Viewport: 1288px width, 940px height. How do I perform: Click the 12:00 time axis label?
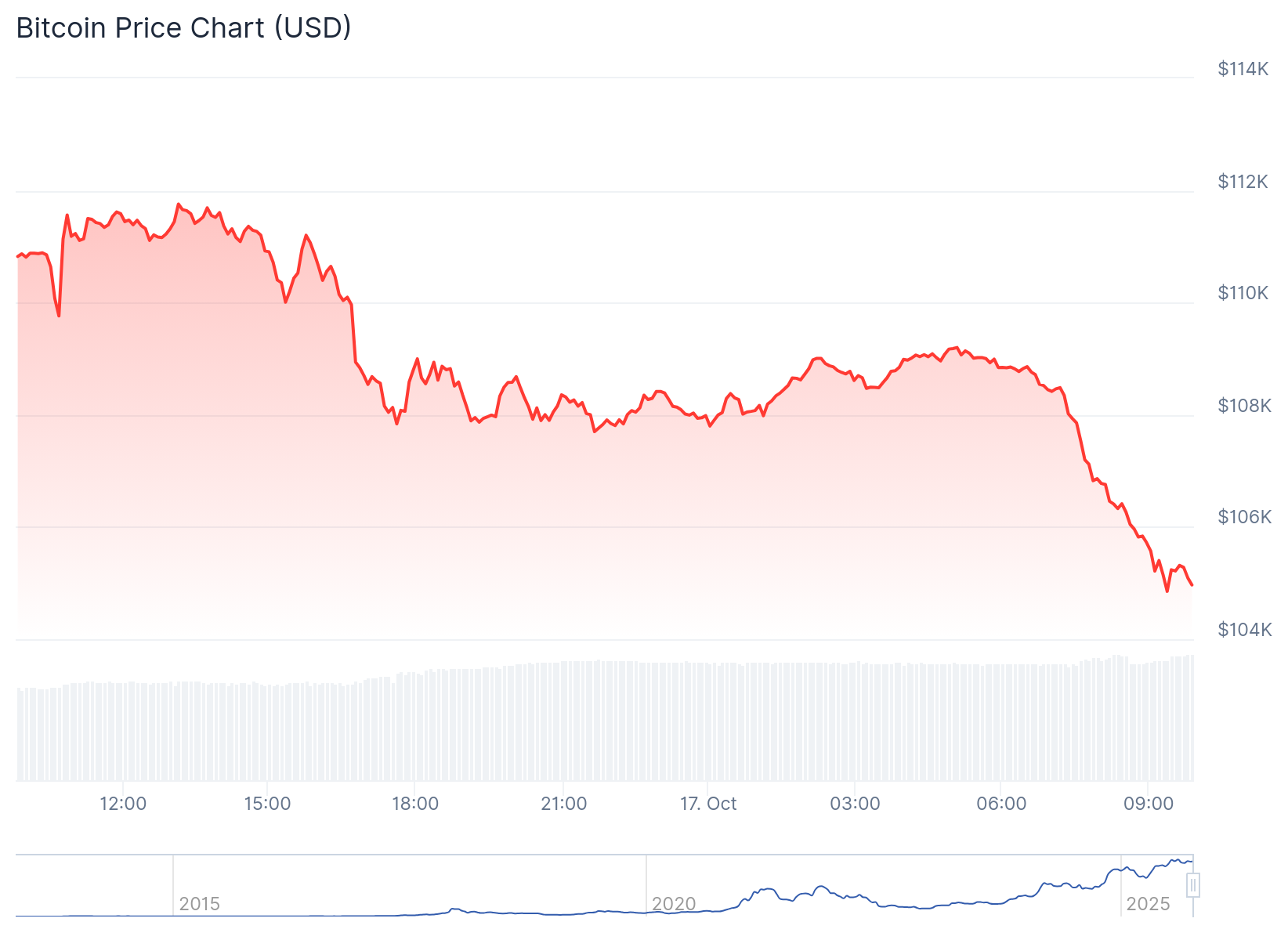[123, 804]
